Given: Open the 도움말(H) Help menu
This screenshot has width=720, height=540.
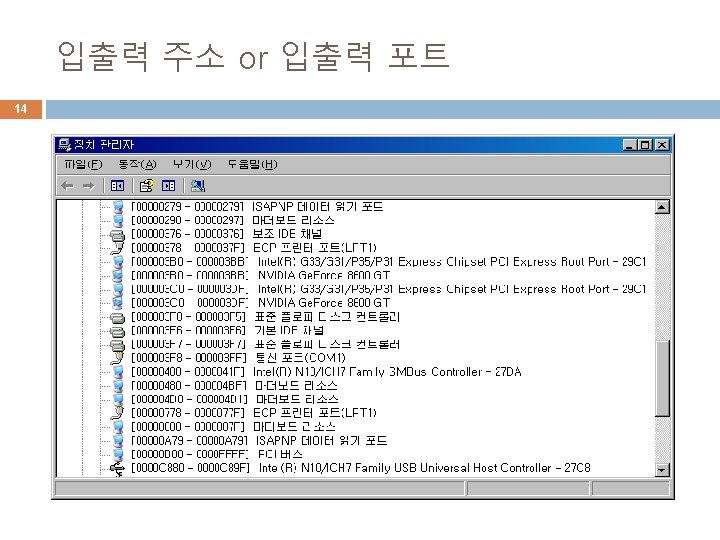Looking at the screenshot, I should (x=253, y=164).
